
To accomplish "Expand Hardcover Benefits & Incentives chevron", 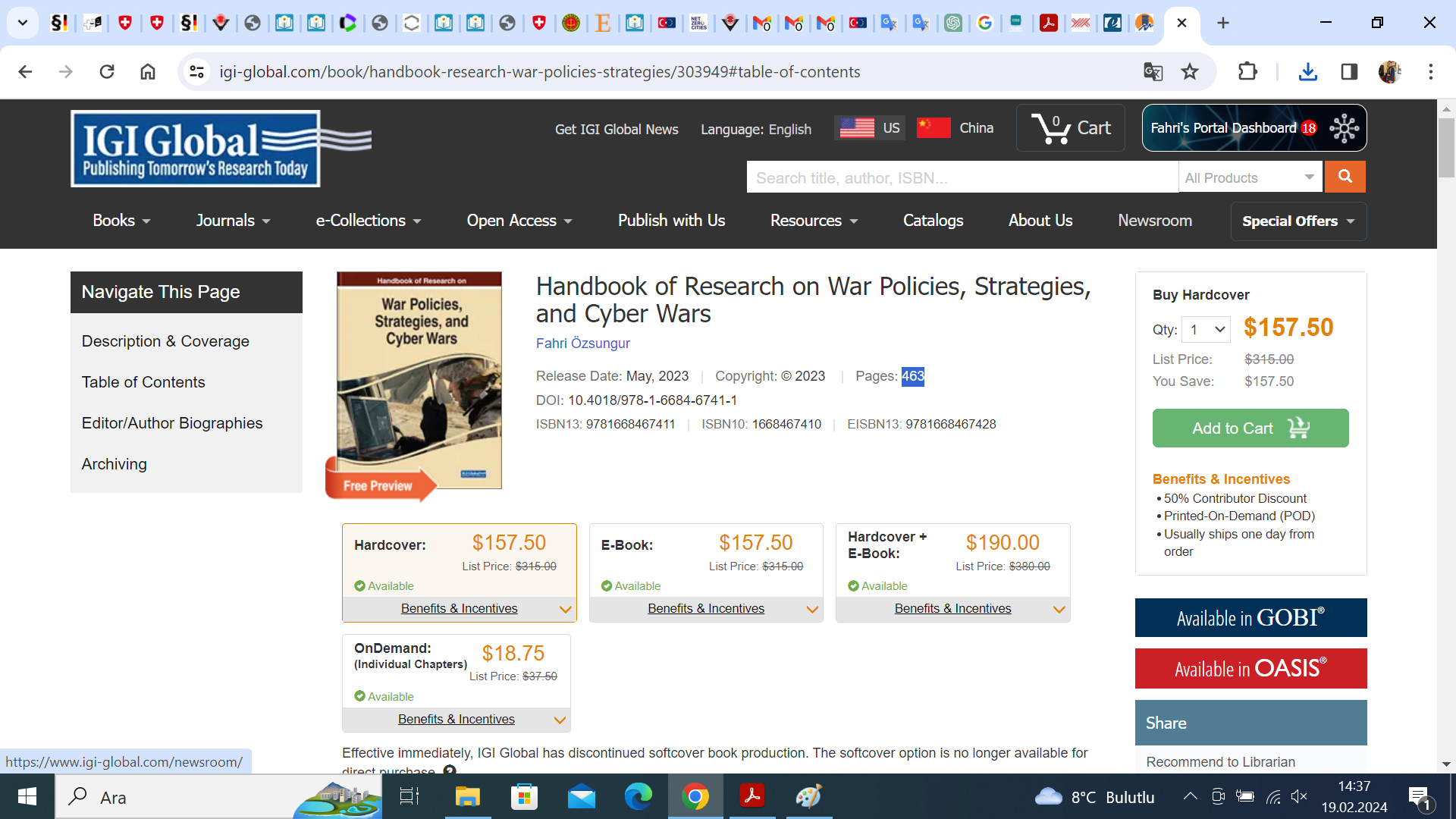I will [565, 610].
